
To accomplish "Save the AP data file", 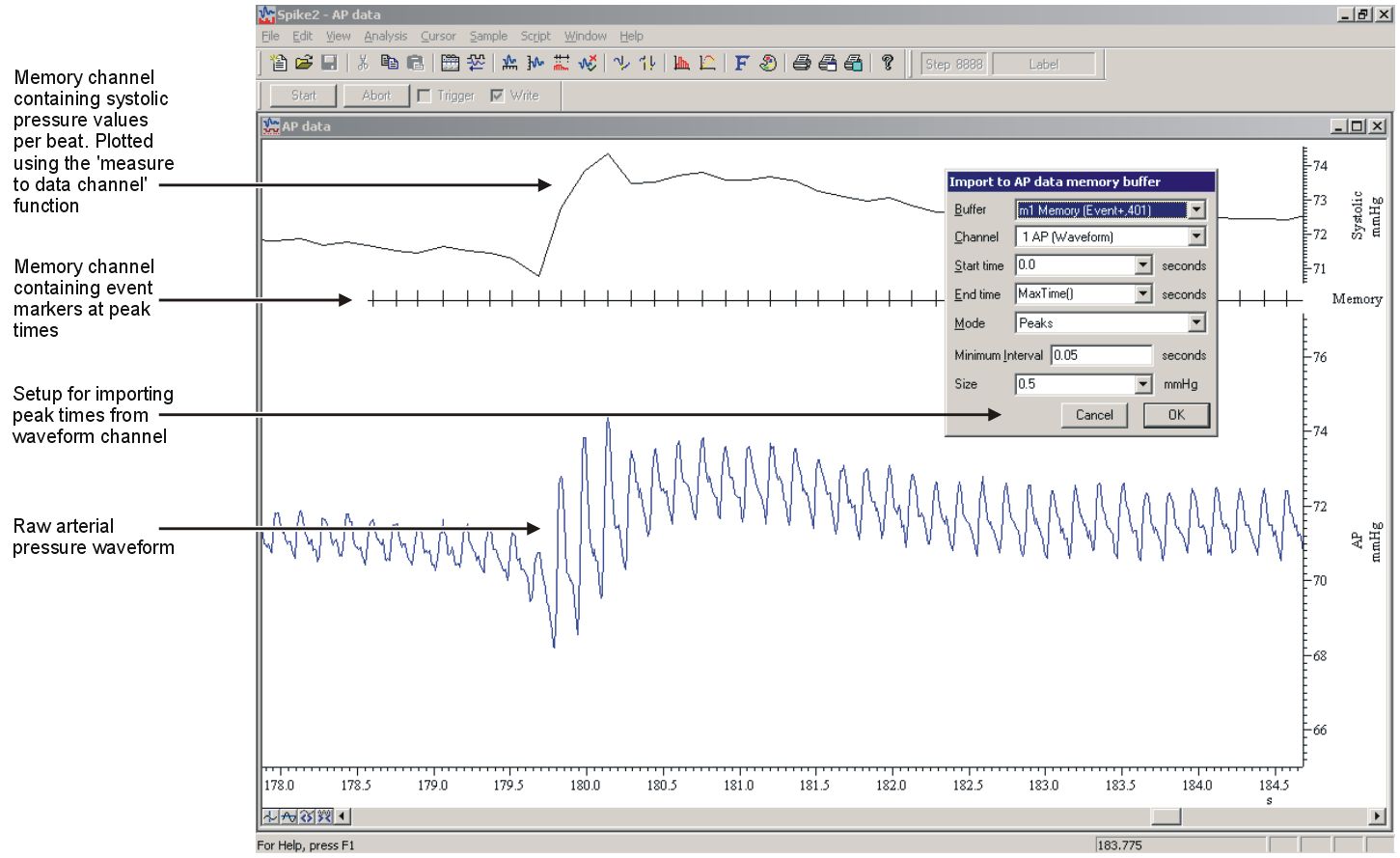I will 330,64.
